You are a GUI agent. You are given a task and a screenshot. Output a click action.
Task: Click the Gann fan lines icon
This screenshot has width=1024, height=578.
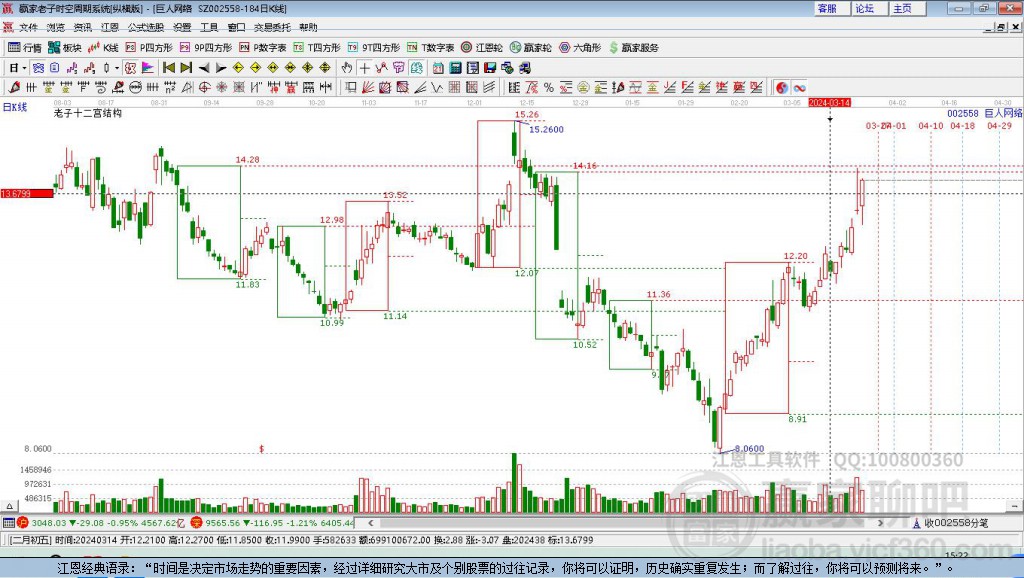[x=368, y=88]
